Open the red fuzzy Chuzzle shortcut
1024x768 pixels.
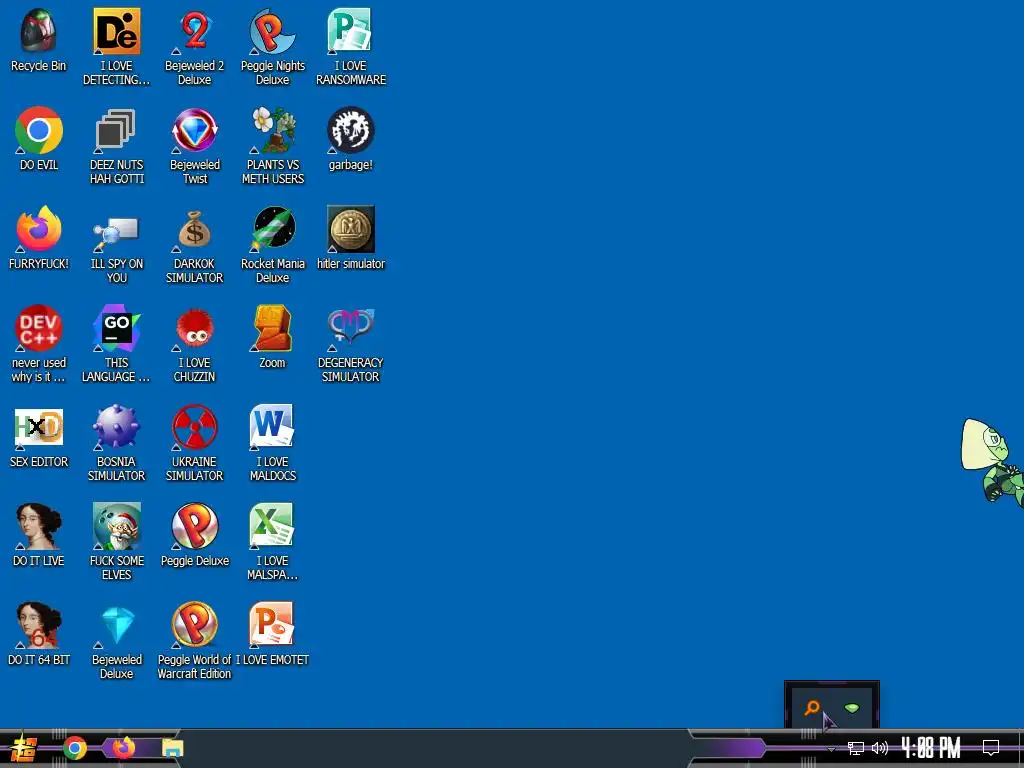coord(195,328)
